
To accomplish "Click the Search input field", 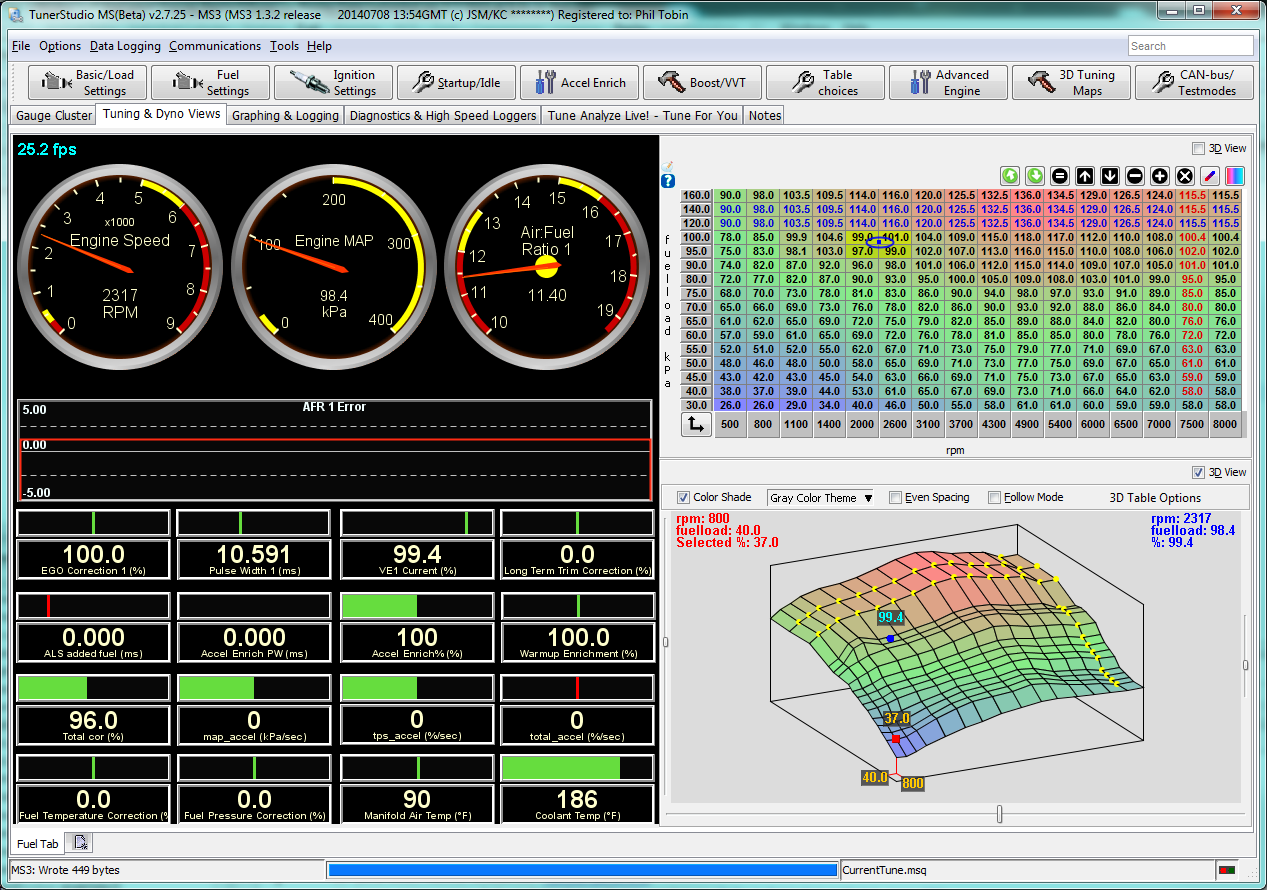I will [1190, 46].
